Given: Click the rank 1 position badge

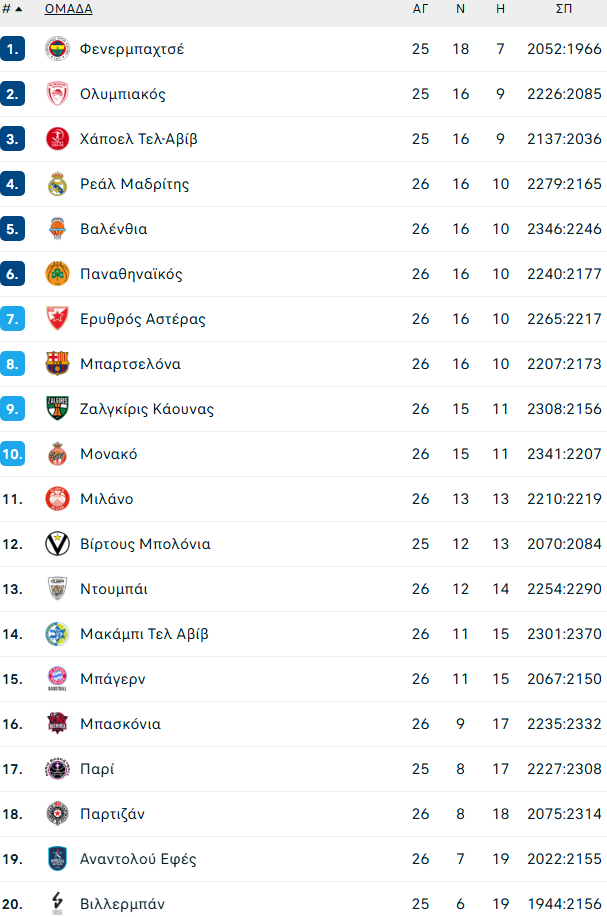Looking at the screenshot, I should click(x=12, y=49).
